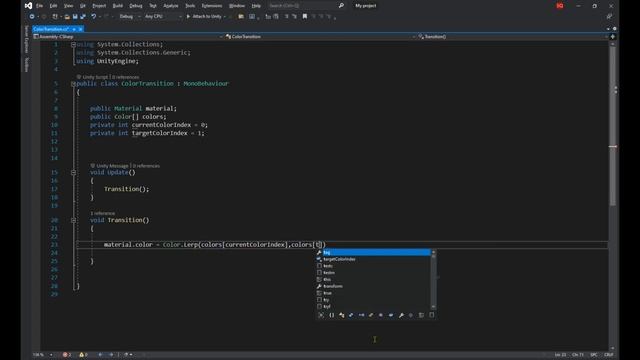Screen dimensions: 640x360
Task: Open the Debug menu
Action: (x=136, y=6)
